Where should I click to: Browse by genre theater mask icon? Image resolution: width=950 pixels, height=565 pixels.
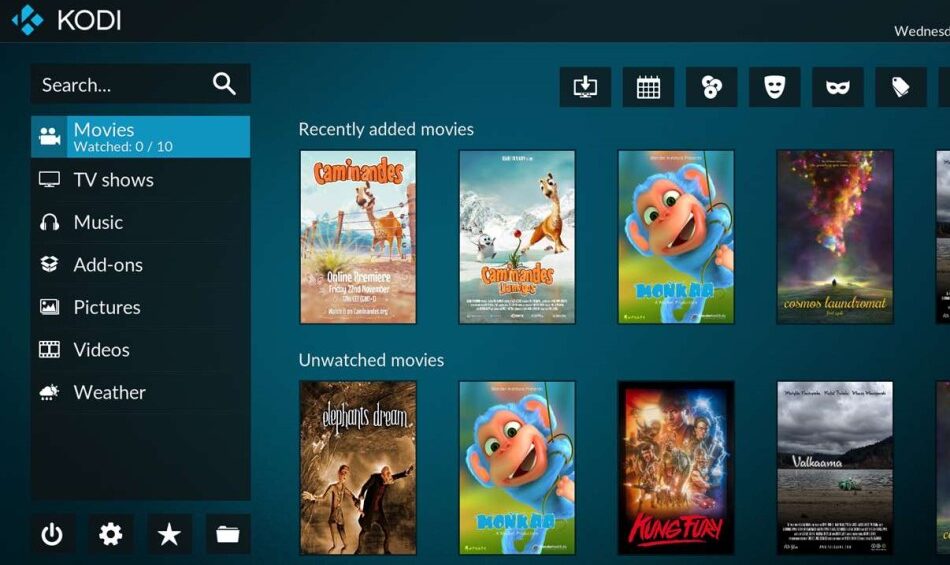(x=774, y=87)
